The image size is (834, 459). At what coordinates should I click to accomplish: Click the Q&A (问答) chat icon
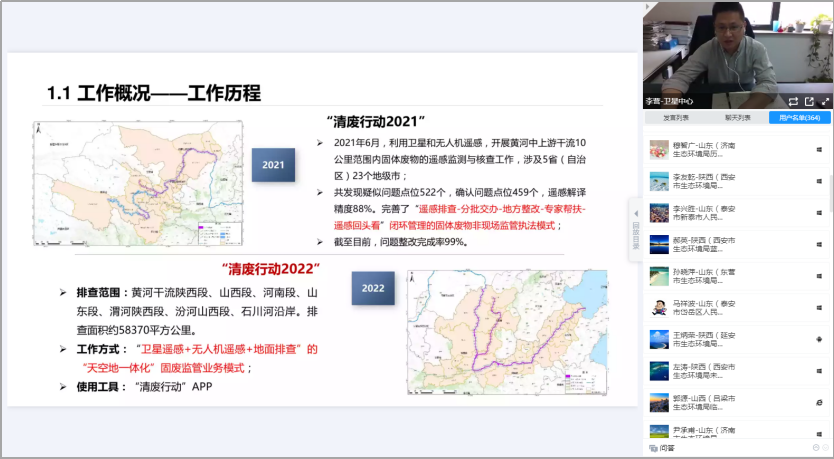pos(652,448)
